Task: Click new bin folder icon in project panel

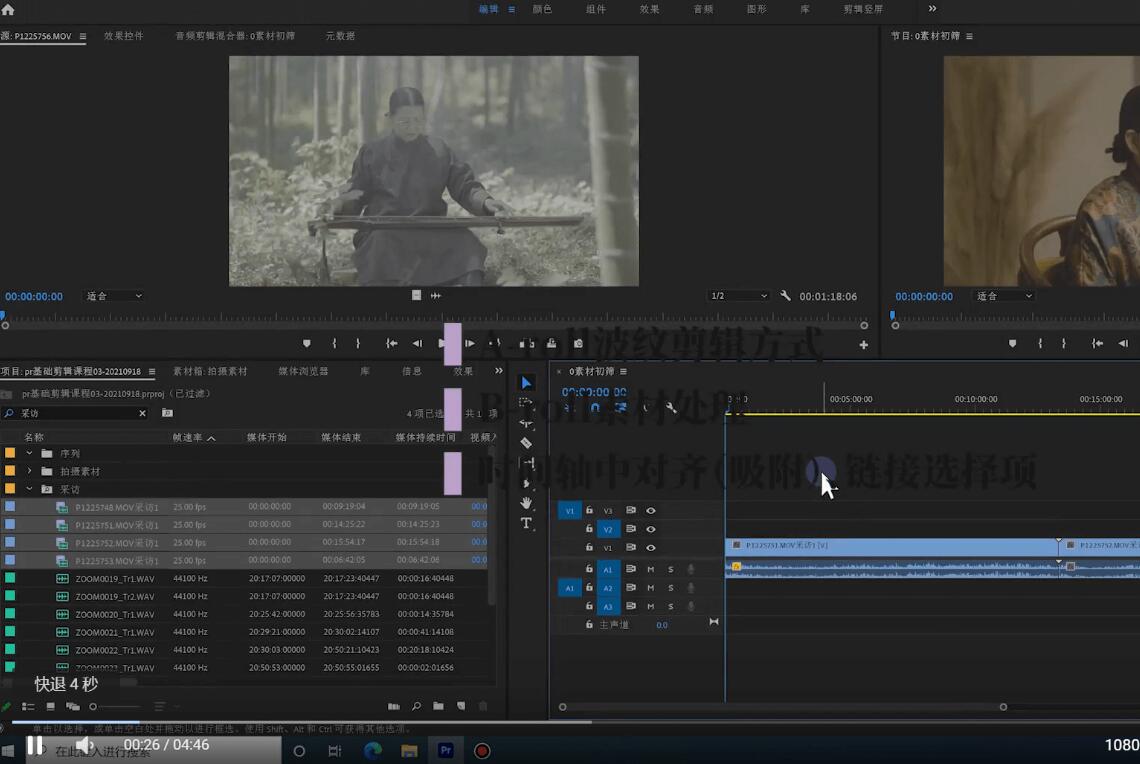Action: click(438, 706)
